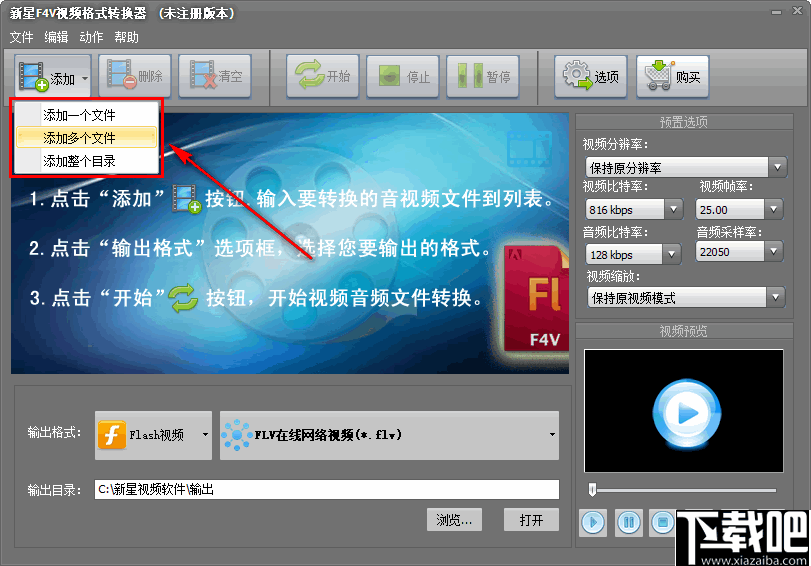The height and width of the screenshot is (566, 811).
Task: Close the 新星F4V视频格式转换器 window
Action: (x=797, y=10)
